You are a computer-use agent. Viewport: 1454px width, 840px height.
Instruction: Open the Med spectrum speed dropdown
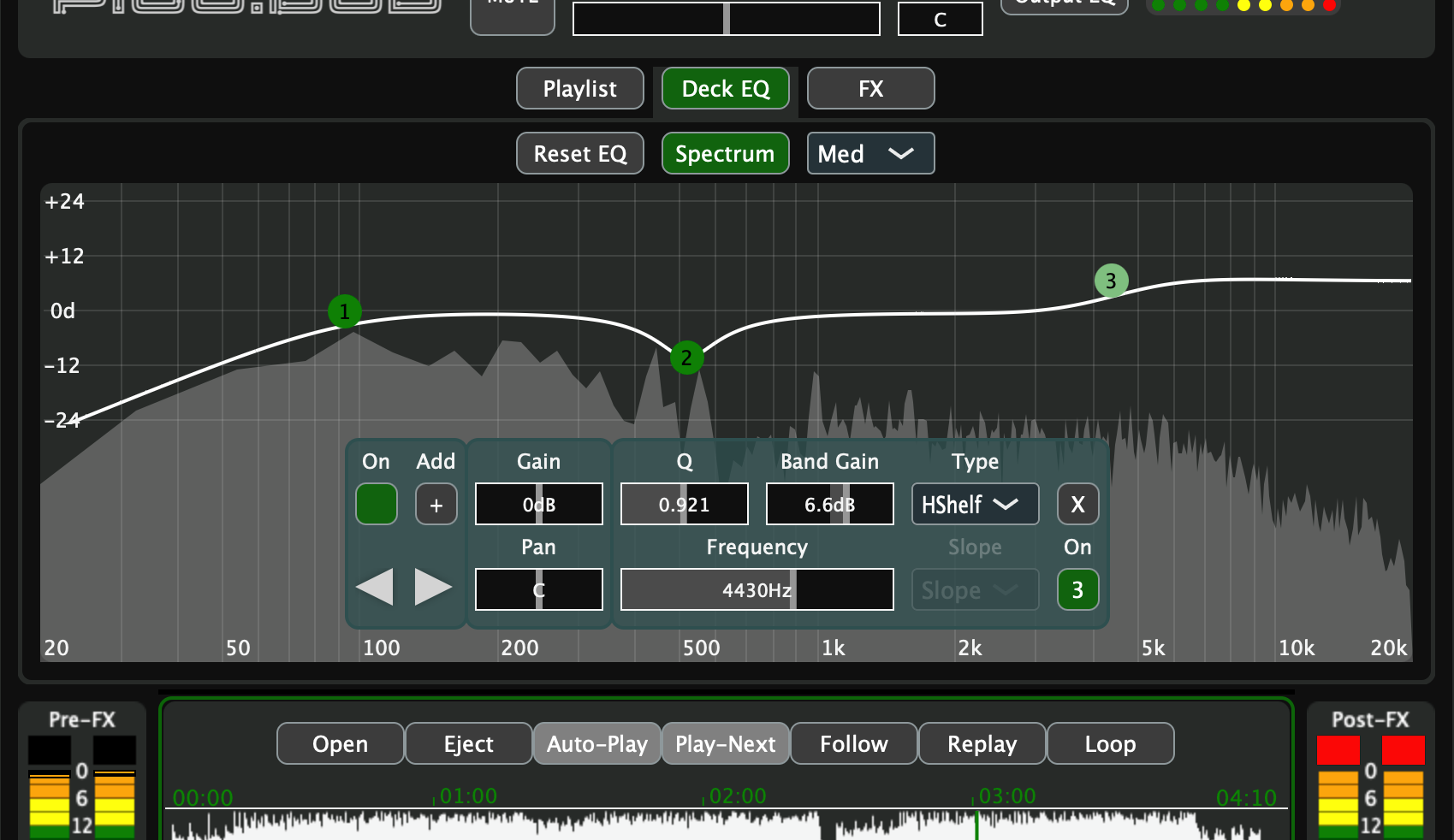[871, 153]
